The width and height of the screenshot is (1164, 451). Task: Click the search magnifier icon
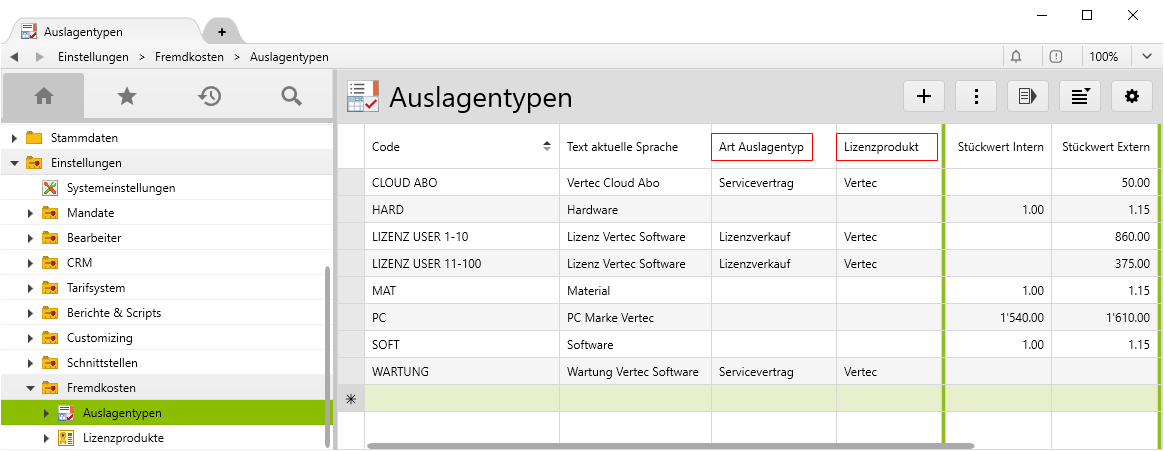pyautogui.click(x=291, y=96)
